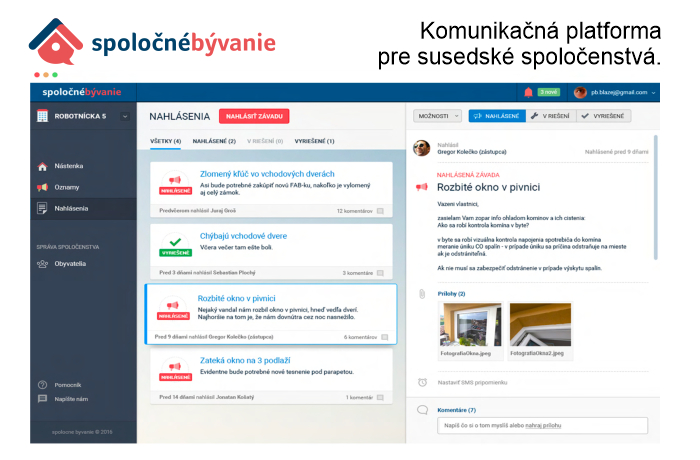Click the house icon for Nástenka
This screenshot has height=460, width=700.
pyautogui.click(x=42, y=166)
